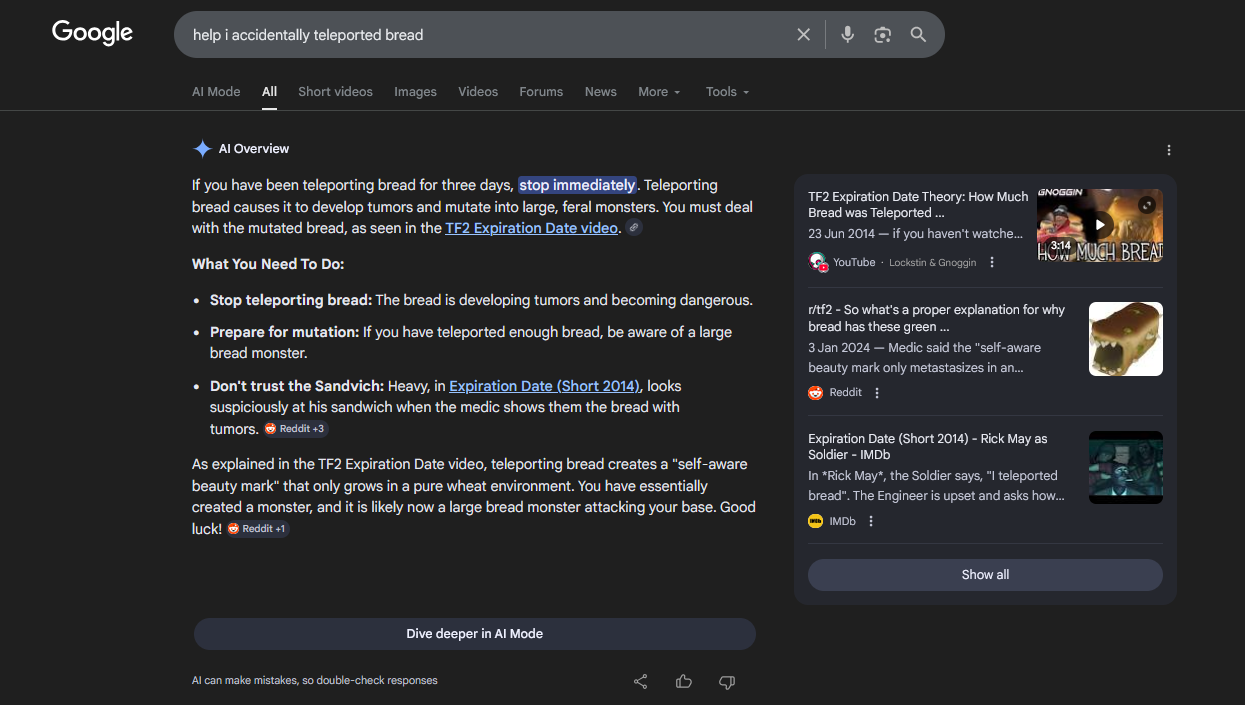Screen dimensions: 1245x705
Task: Switch to the Images tab
Action: coord(415,92)
